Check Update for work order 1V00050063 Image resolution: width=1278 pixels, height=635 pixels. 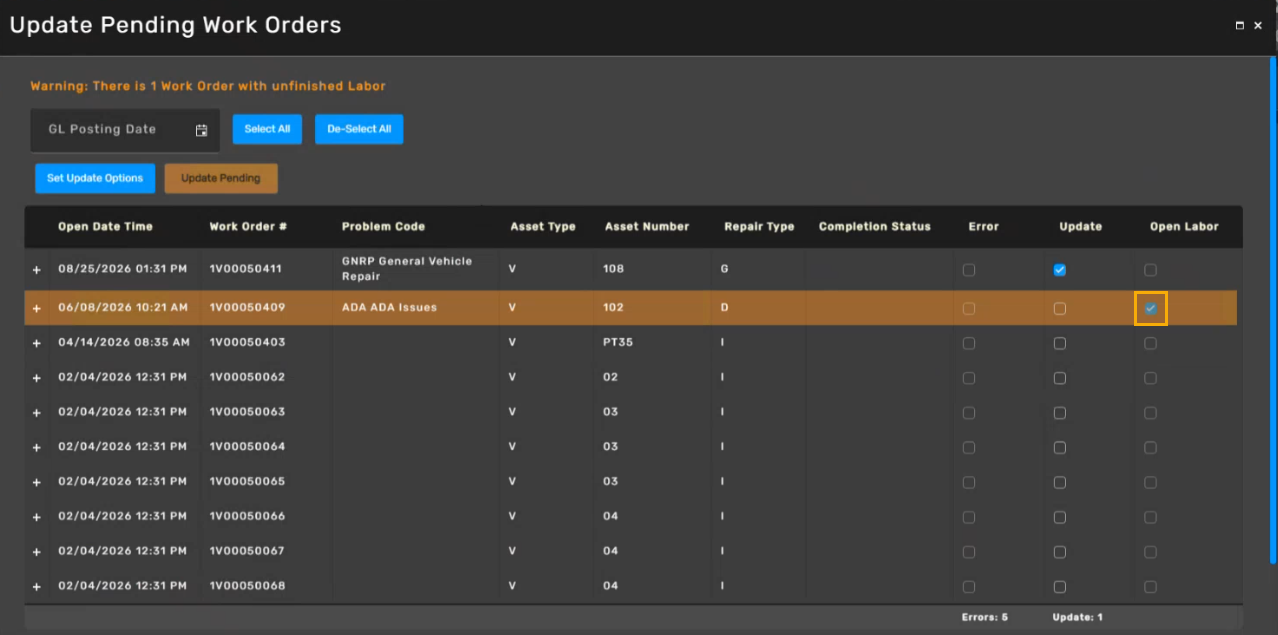pyautogui.click(x=1060, y=413)
